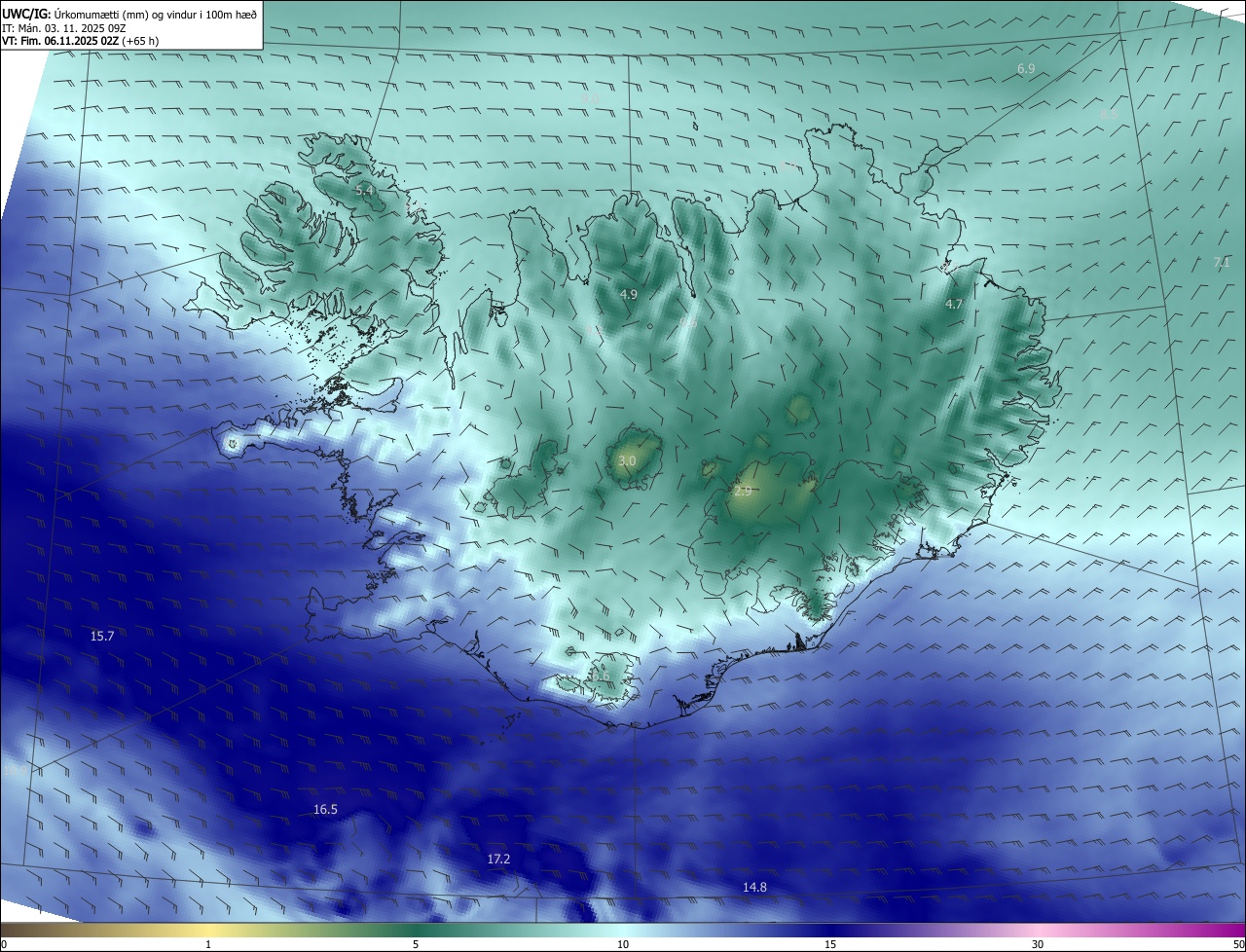Click the 4.7 value in east Iceland
This screenshot has height=952, width=1246.
(954, 305)
